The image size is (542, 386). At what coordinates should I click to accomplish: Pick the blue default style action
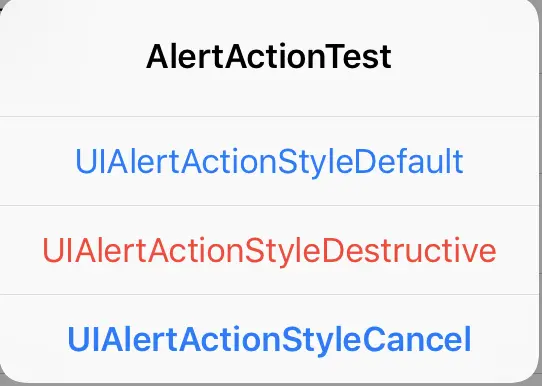pyautogui.click(x=269, y=161)
